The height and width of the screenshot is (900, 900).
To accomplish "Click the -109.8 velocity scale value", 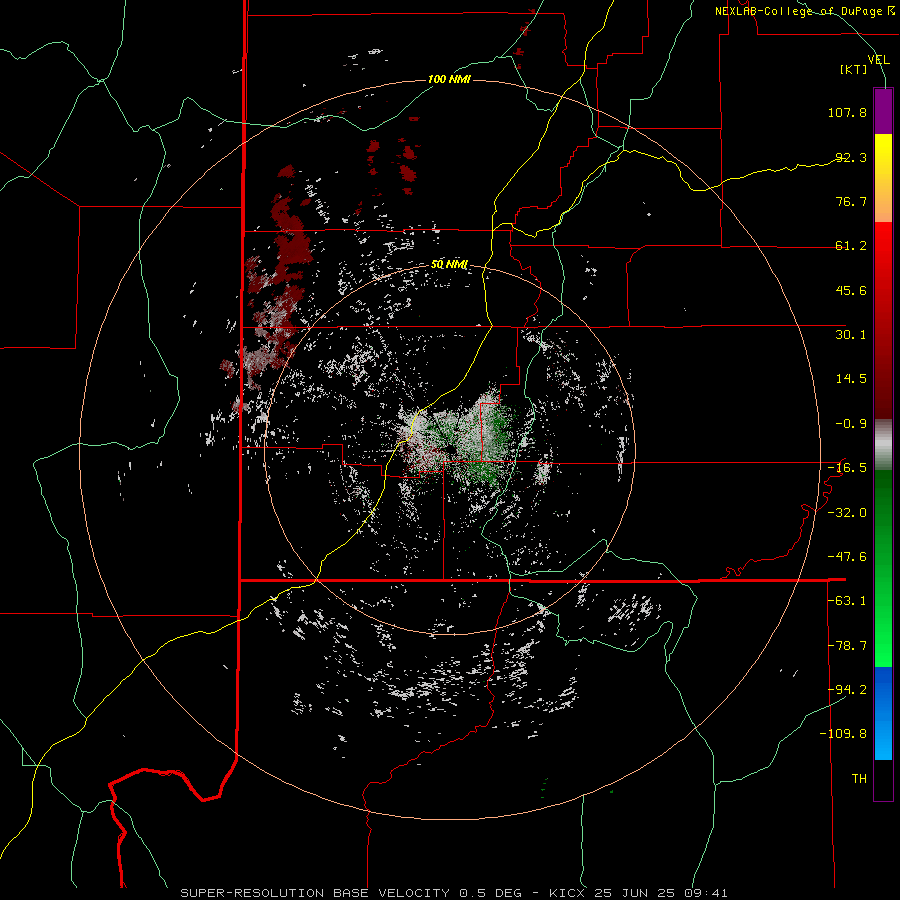I will click(x=844, y=734).
